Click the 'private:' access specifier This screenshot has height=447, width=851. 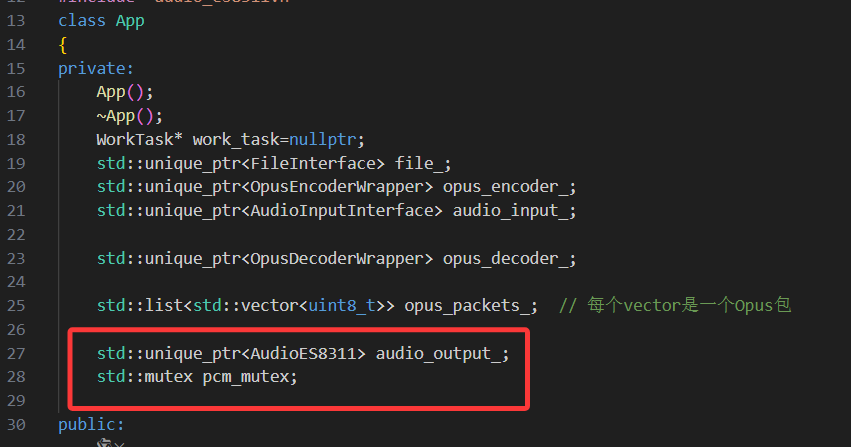click(96, 68)
